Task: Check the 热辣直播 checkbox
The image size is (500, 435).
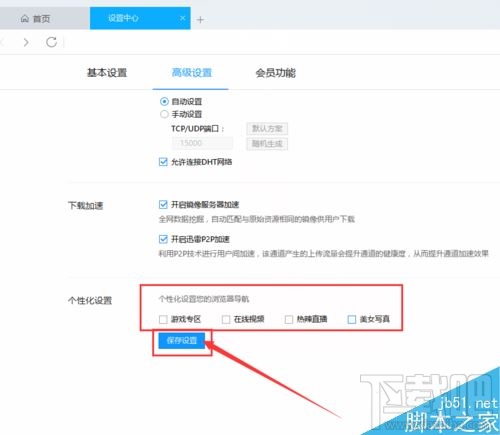Action: tap(289, 319)
